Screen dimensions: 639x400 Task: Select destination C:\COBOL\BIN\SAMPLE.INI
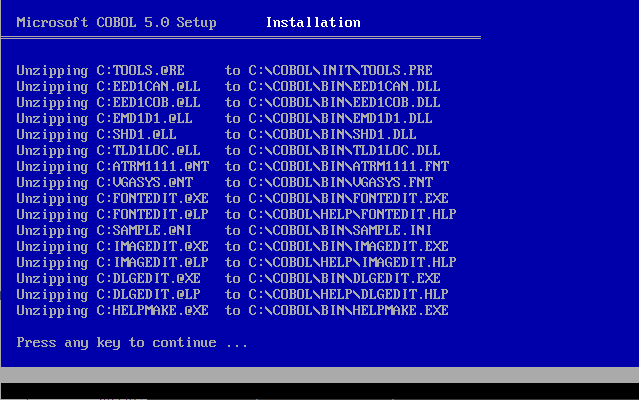(340, 231)
